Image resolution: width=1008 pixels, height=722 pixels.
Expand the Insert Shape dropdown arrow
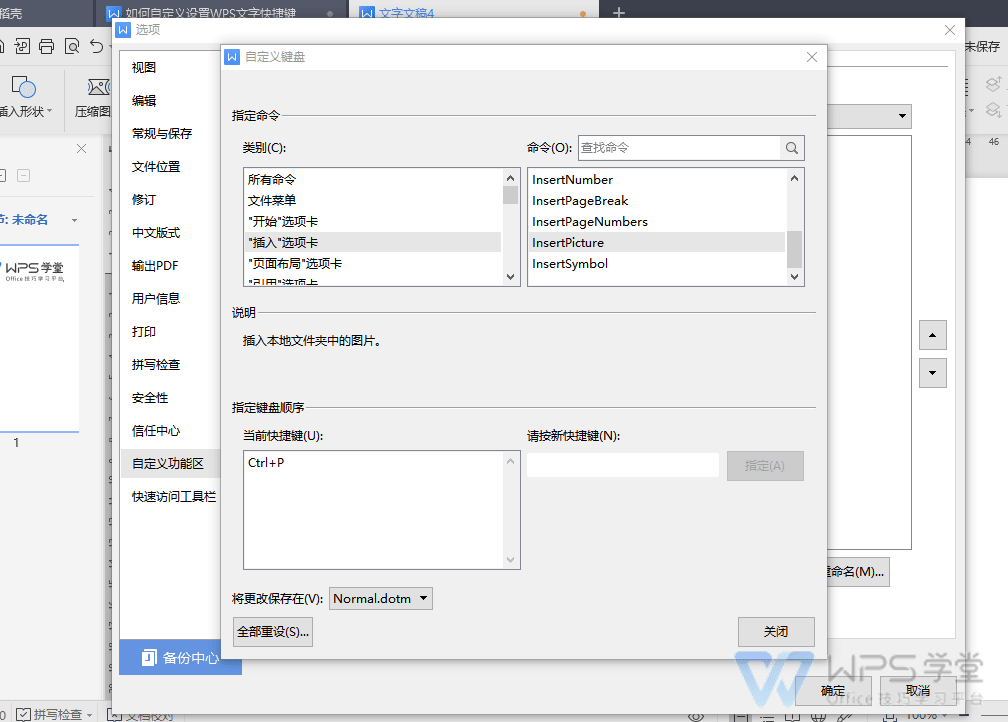click(x=50, y=111)
